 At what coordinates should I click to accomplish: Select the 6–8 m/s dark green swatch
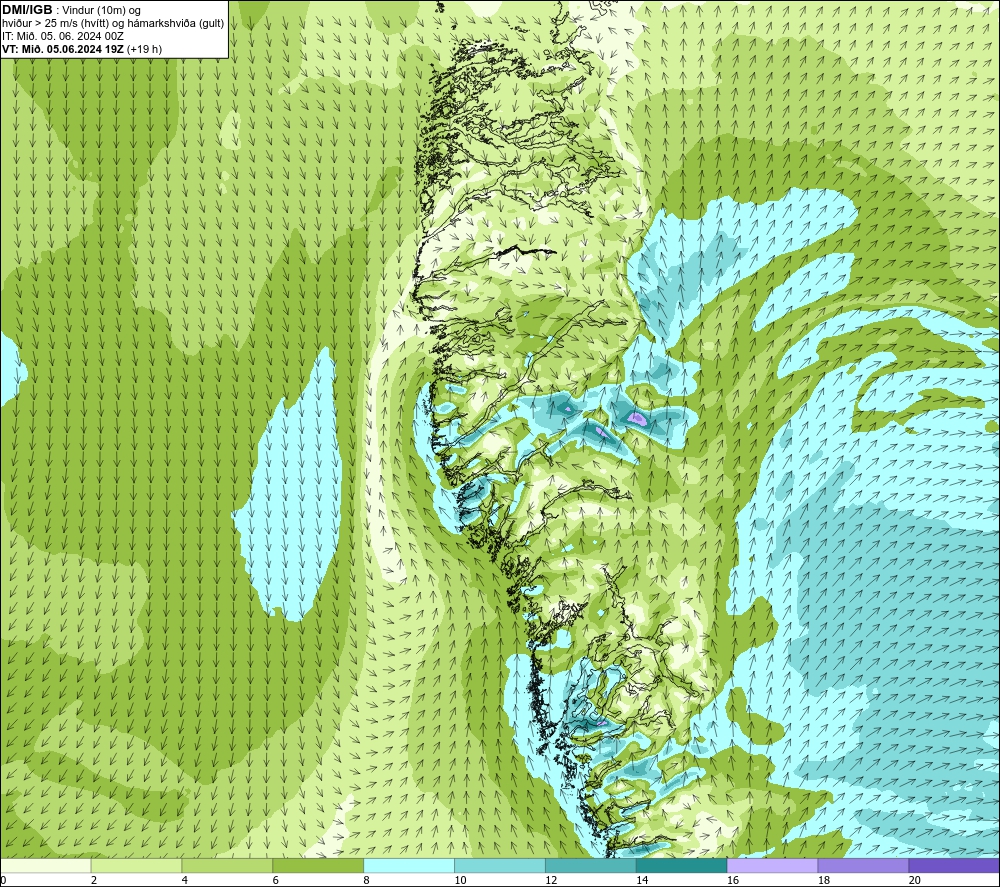pos(318,865)
